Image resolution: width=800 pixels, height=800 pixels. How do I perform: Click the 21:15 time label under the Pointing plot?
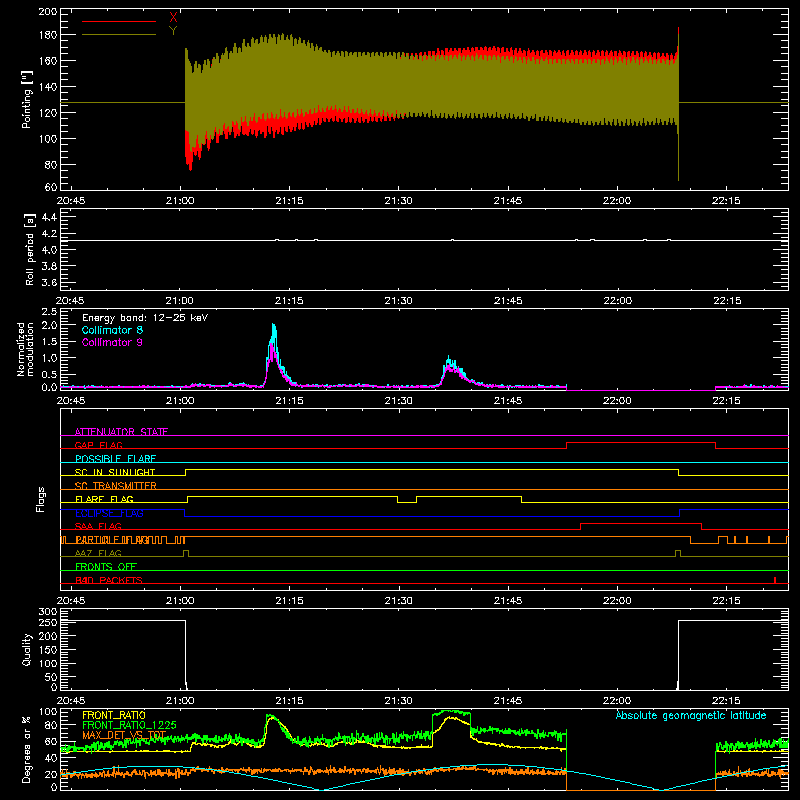289,201
